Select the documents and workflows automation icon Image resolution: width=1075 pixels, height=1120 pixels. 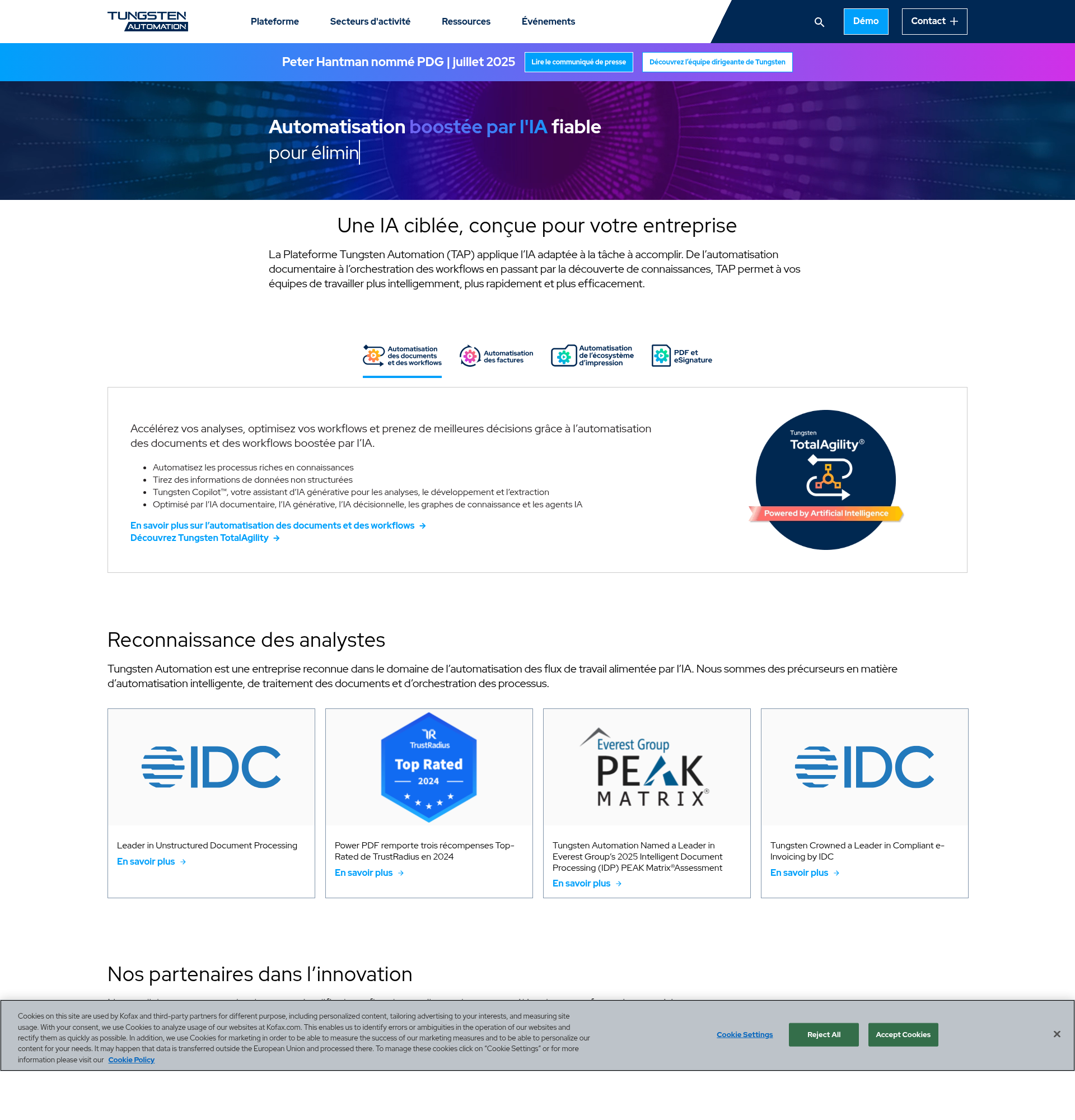pos(373,356)
